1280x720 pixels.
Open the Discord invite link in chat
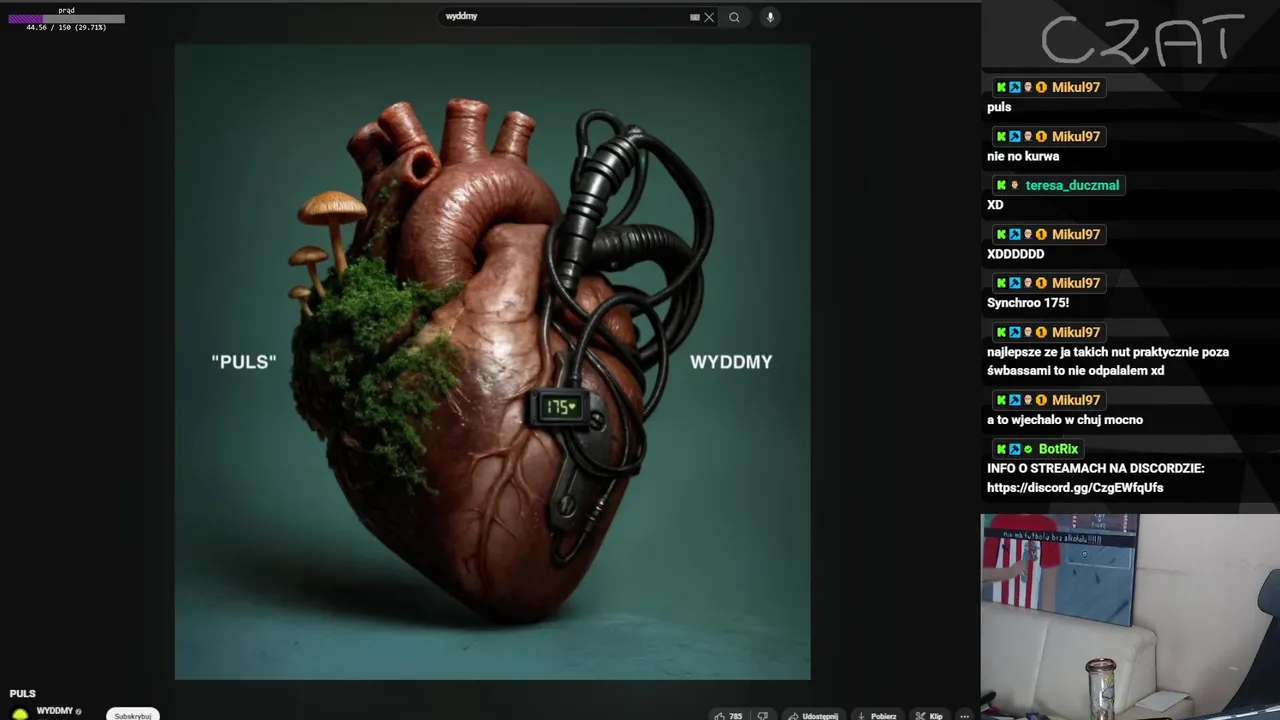tap(1075, 488)
